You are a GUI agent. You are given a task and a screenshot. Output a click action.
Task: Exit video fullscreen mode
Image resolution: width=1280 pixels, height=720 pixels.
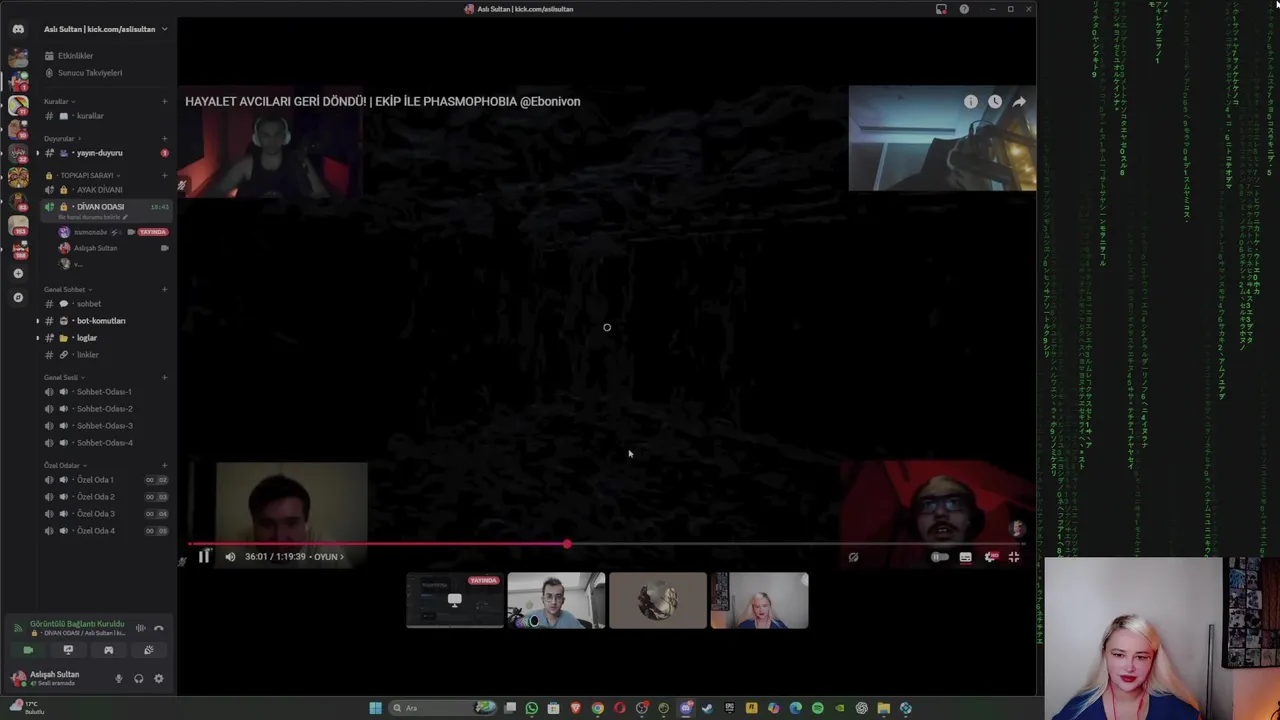pos(1014,557)
